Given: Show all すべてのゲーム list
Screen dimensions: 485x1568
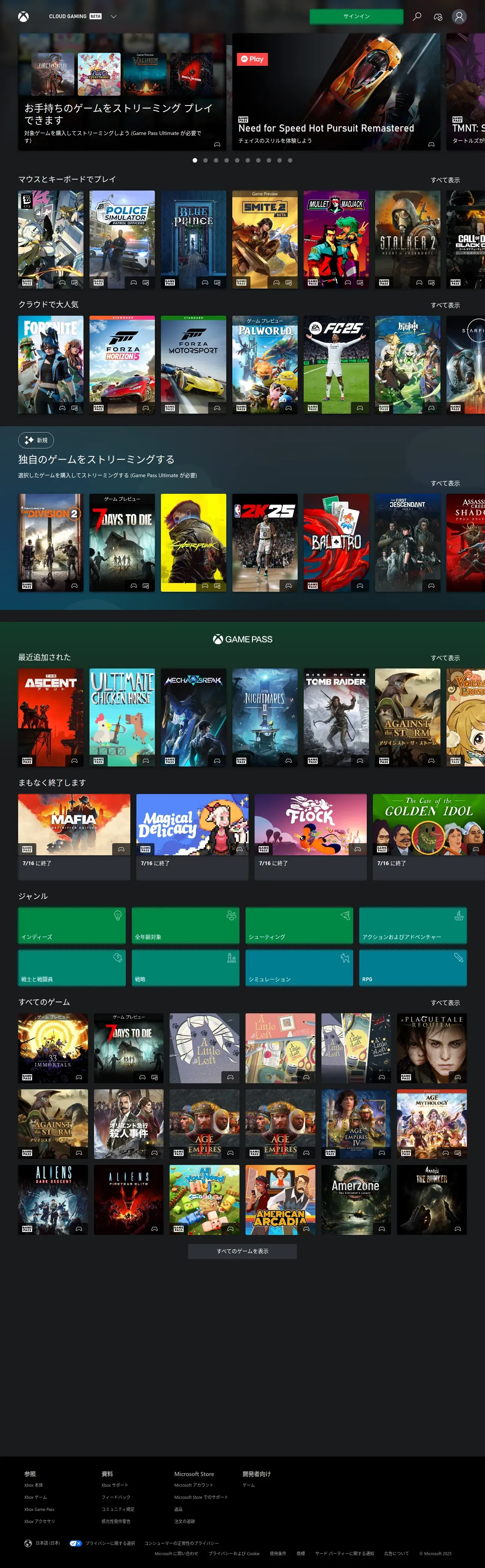Looking at the screenshot, I should 445,1002.
